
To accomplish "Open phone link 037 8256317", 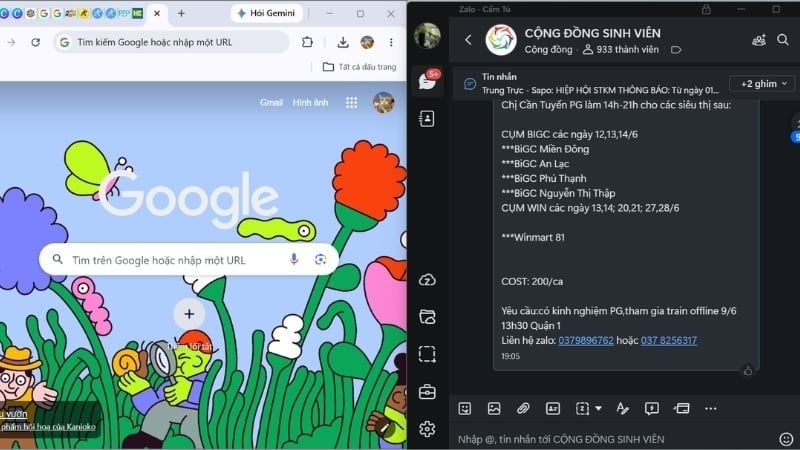I will click(669, 340).
